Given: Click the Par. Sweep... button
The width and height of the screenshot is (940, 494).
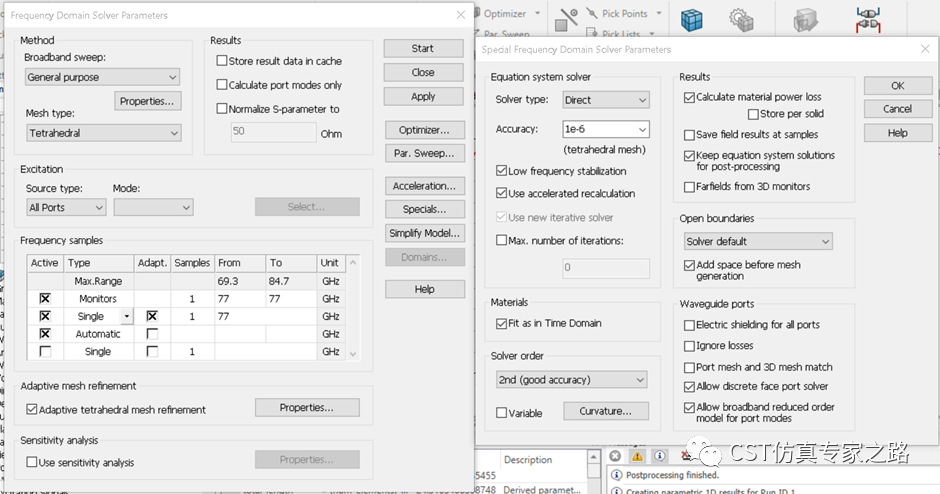Looking at the screenshot, I should click(x=424, y=153).
